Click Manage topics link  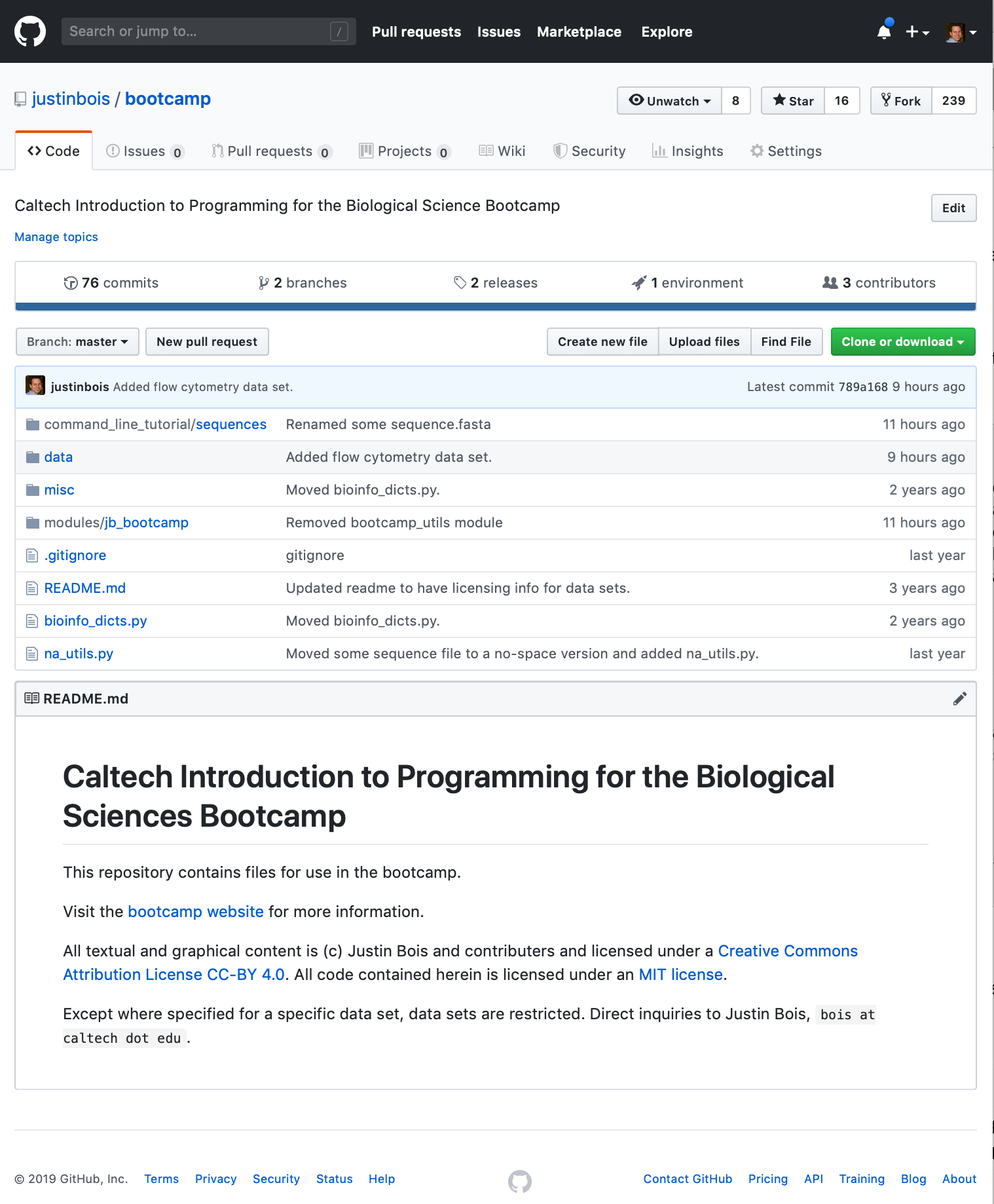[x=56, y=237]
